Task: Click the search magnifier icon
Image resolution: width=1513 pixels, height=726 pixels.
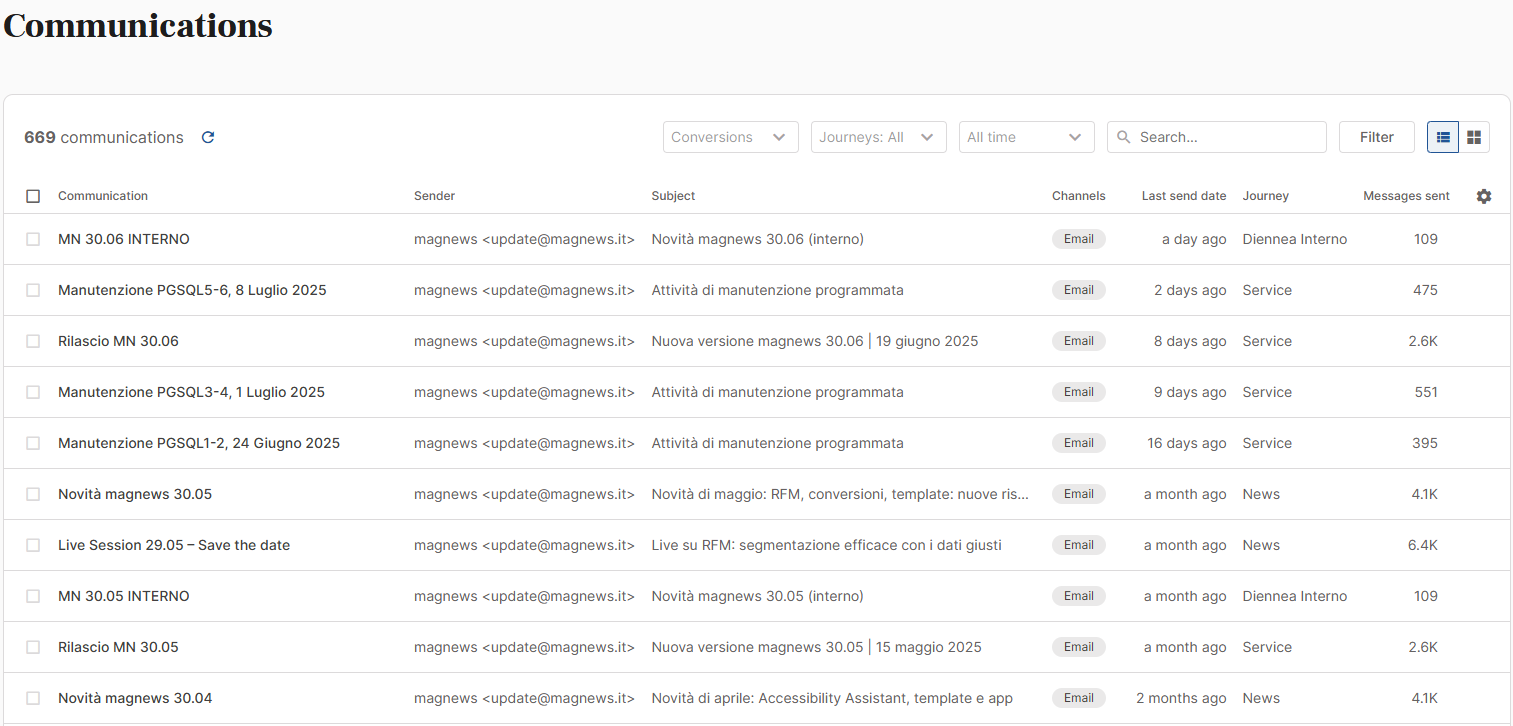Action: click(1124, 137)
